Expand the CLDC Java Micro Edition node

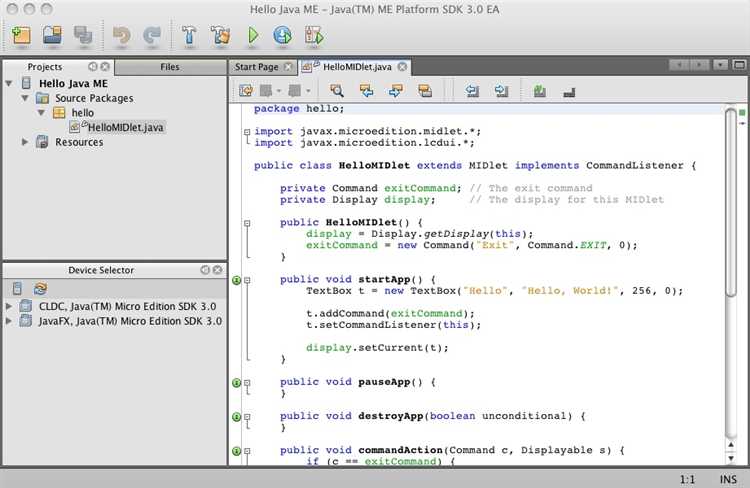(x=10, y=306)
